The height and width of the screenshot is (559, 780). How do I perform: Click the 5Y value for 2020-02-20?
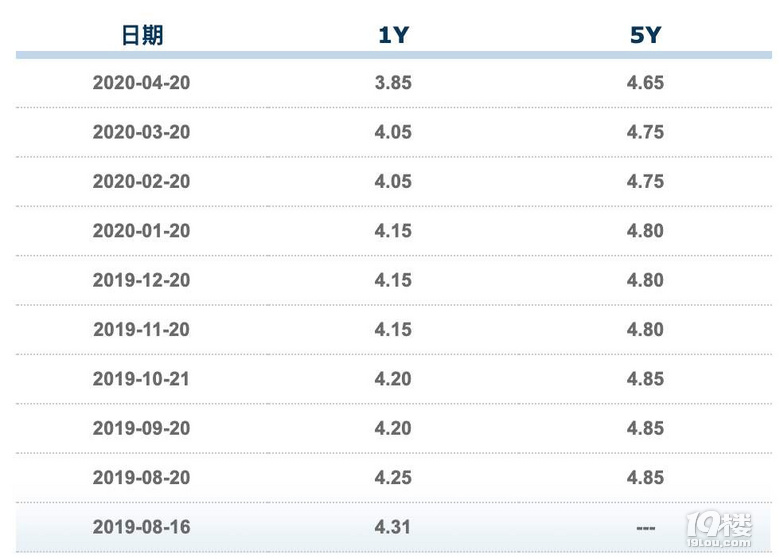click(x=645, y=181)
